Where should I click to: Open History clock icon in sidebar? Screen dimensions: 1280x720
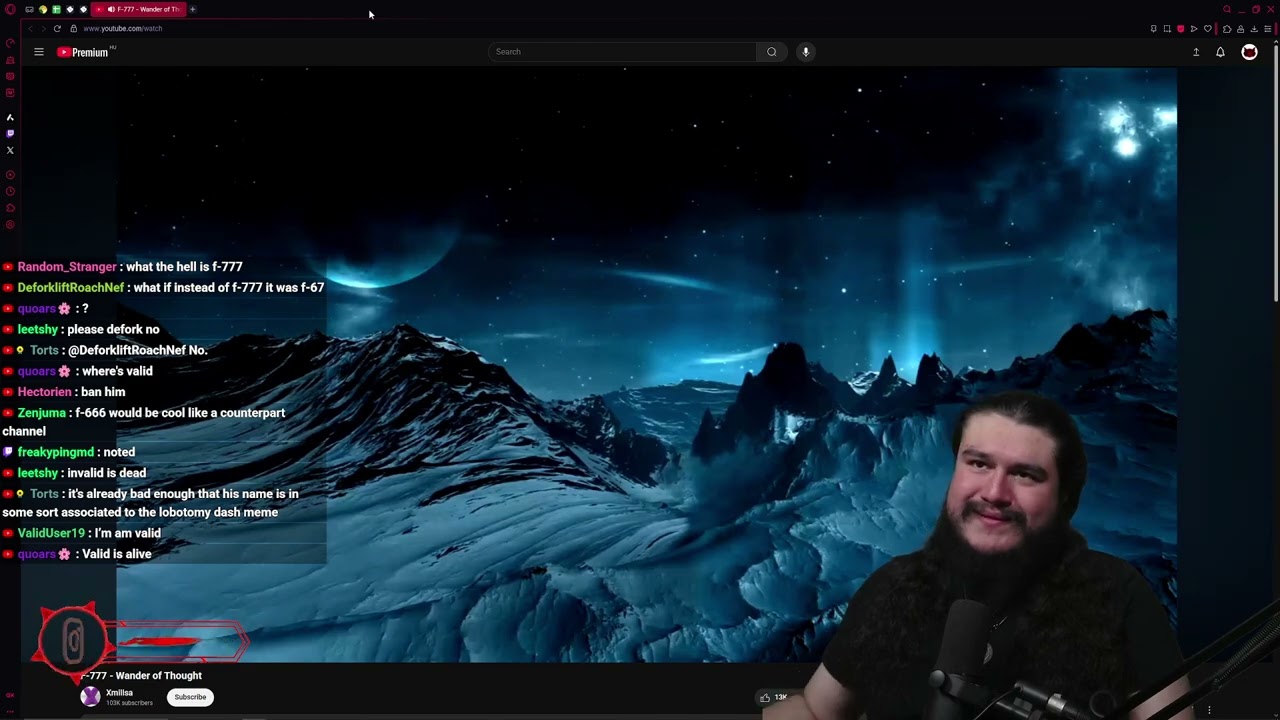pos(10,191)
